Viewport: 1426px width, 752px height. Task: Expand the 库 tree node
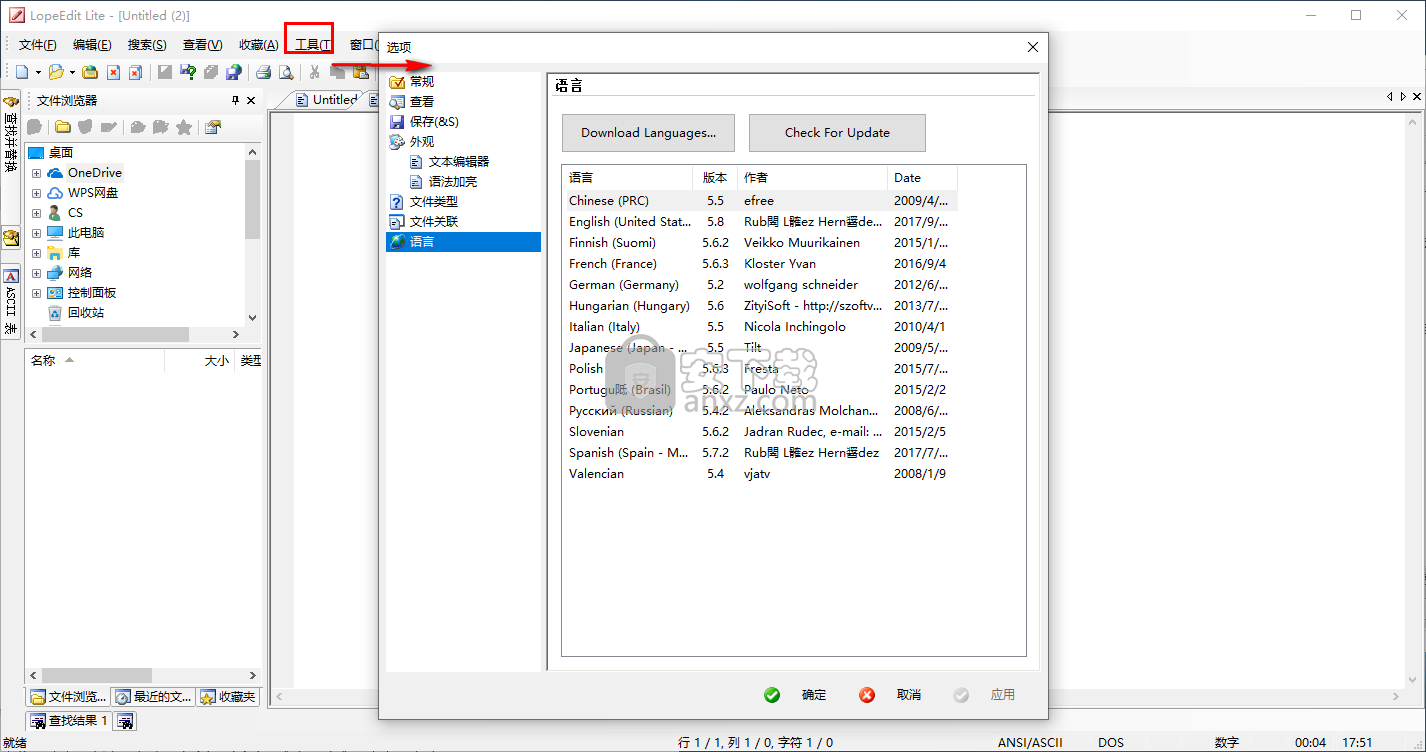click(x=36, y=253)
